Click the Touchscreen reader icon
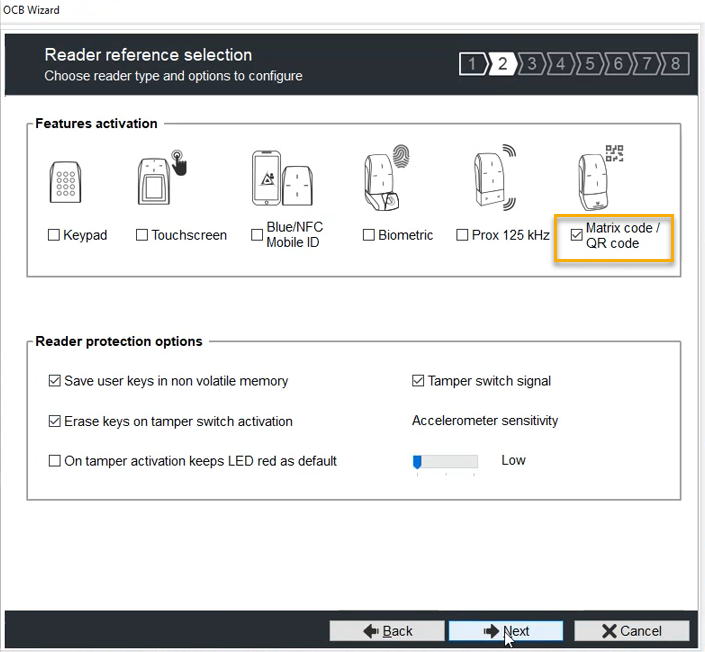705x652 pixels. [x=160, y=178]
